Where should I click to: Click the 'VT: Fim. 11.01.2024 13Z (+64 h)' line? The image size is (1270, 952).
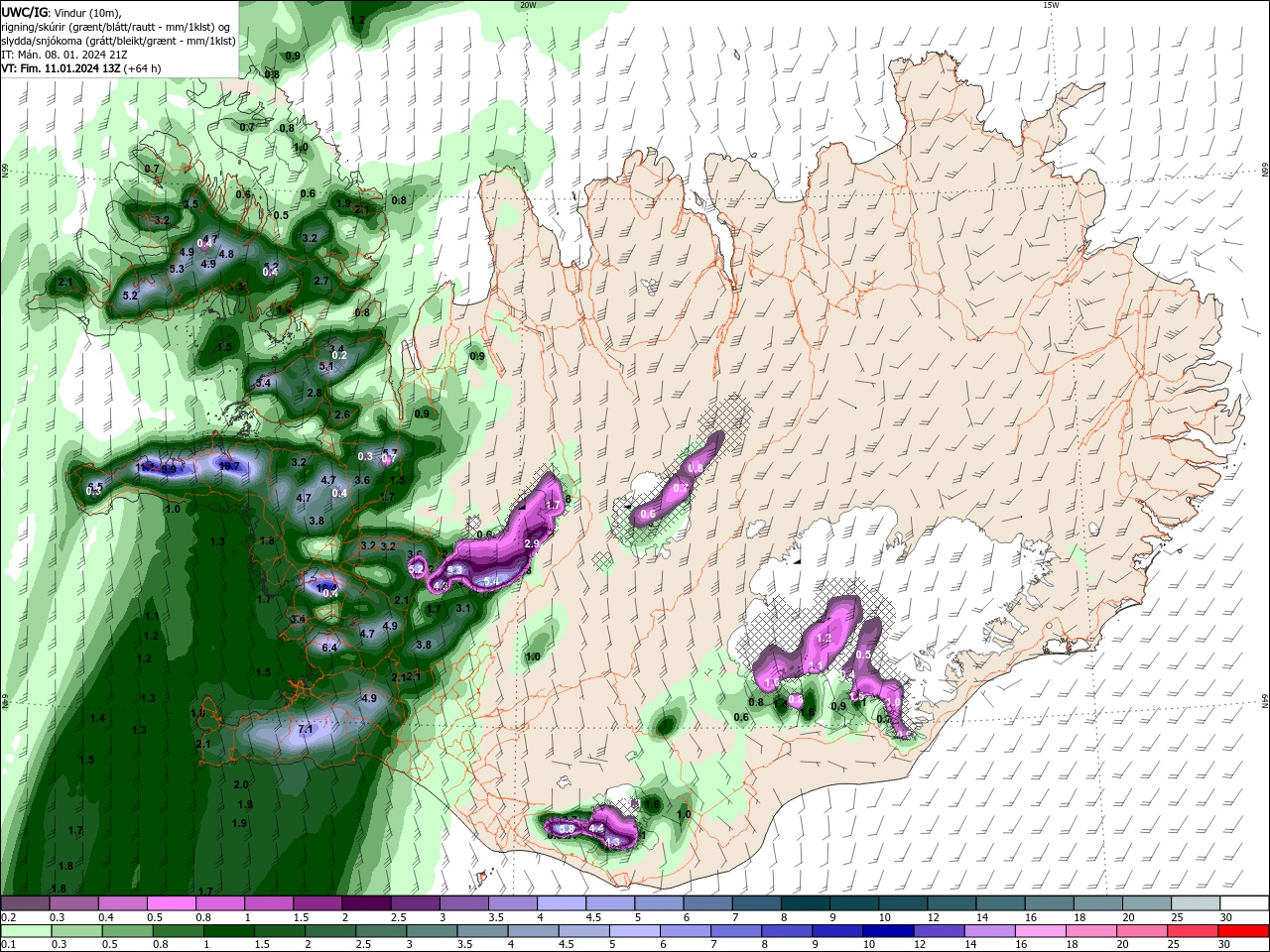[81, 68]
